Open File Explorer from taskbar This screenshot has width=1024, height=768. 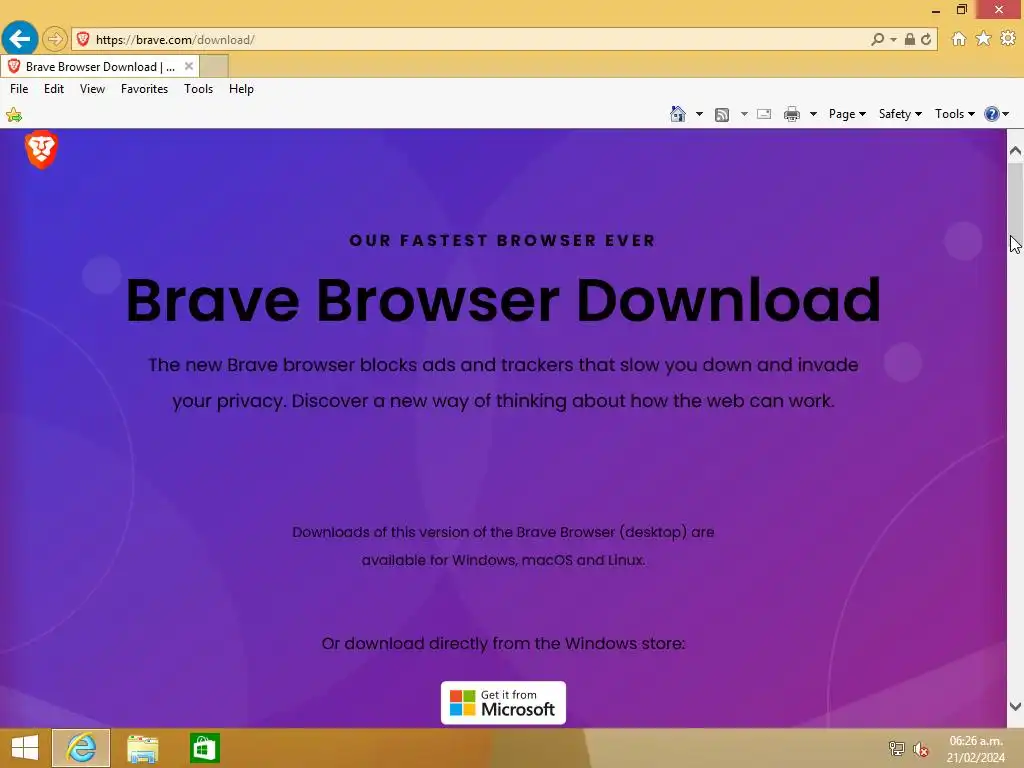pyautogui.click(x=142, y=748)
